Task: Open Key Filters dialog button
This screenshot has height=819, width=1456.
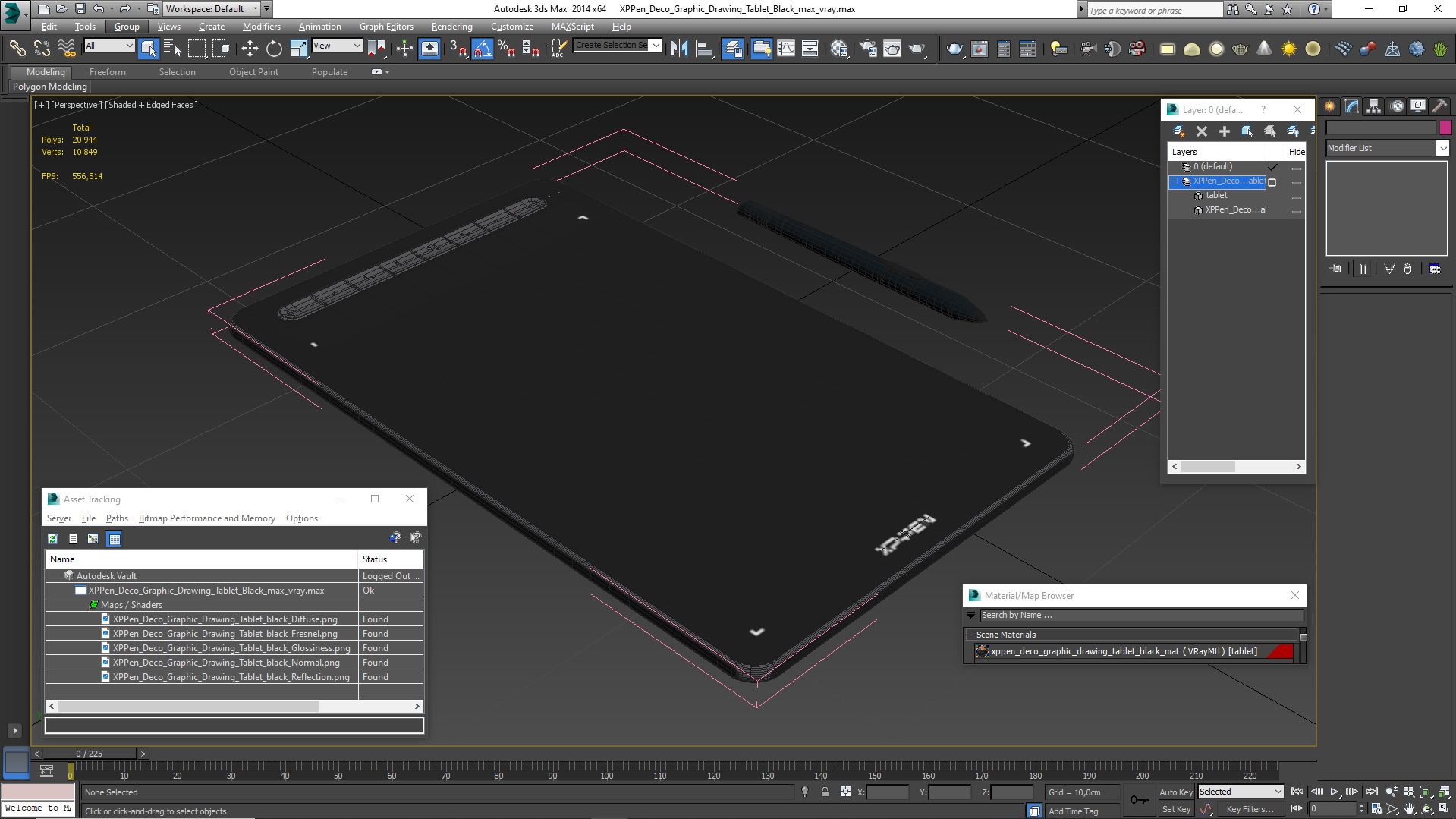Action: [1250, 809]
